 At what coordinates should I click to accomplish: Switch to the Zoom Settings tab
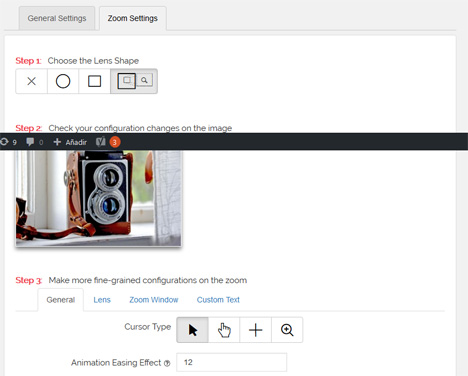[x=133, y=18]
